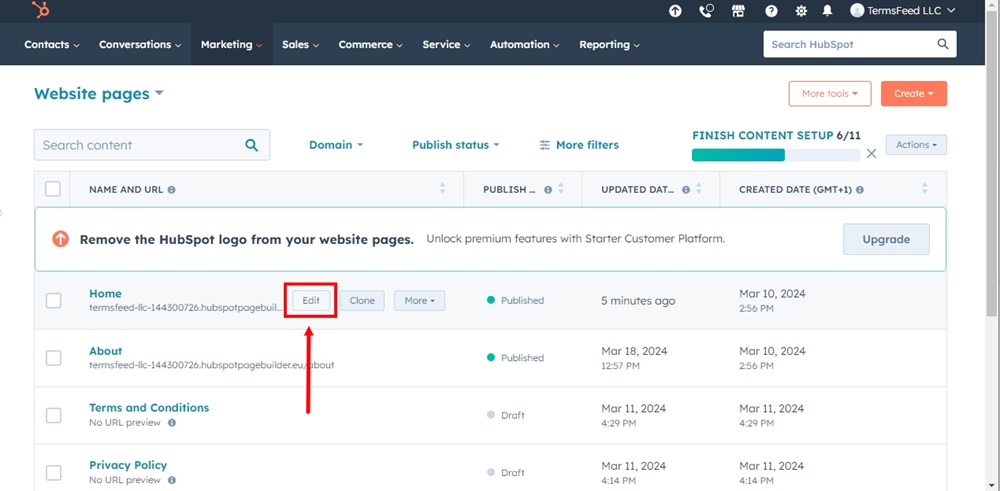This screenshot has height=491, width=1000.
Task: Open the notifications bell icon
Action: coord(827,11)
